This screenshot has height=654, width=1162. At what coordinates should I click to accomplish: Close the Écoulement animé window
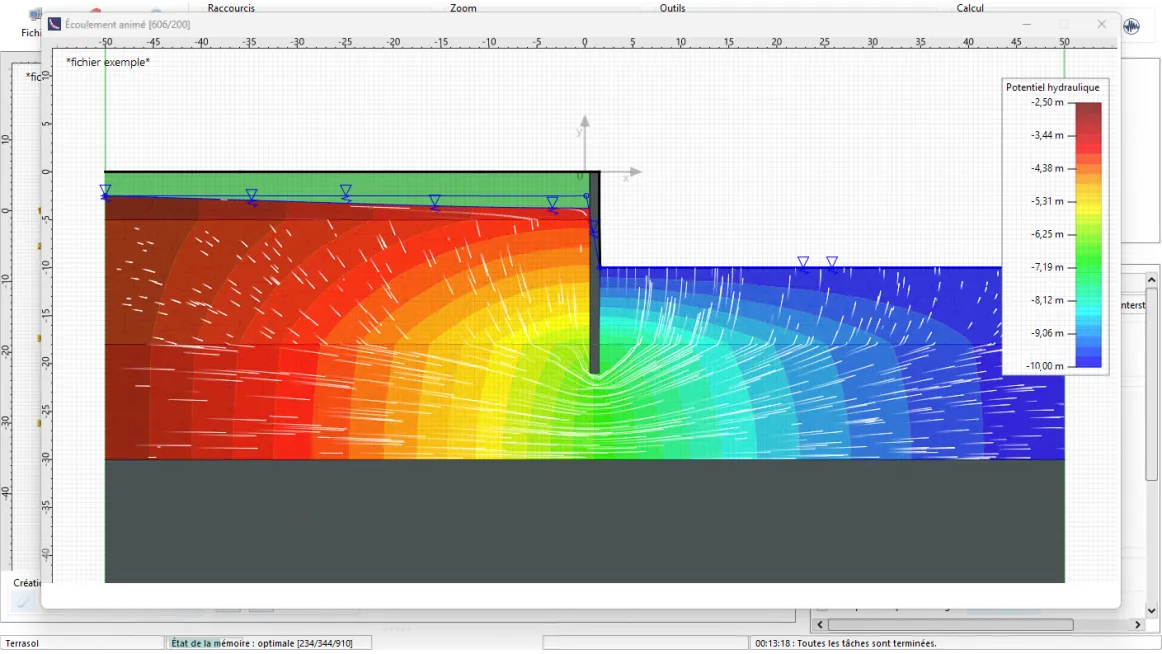pos(1101,24)
